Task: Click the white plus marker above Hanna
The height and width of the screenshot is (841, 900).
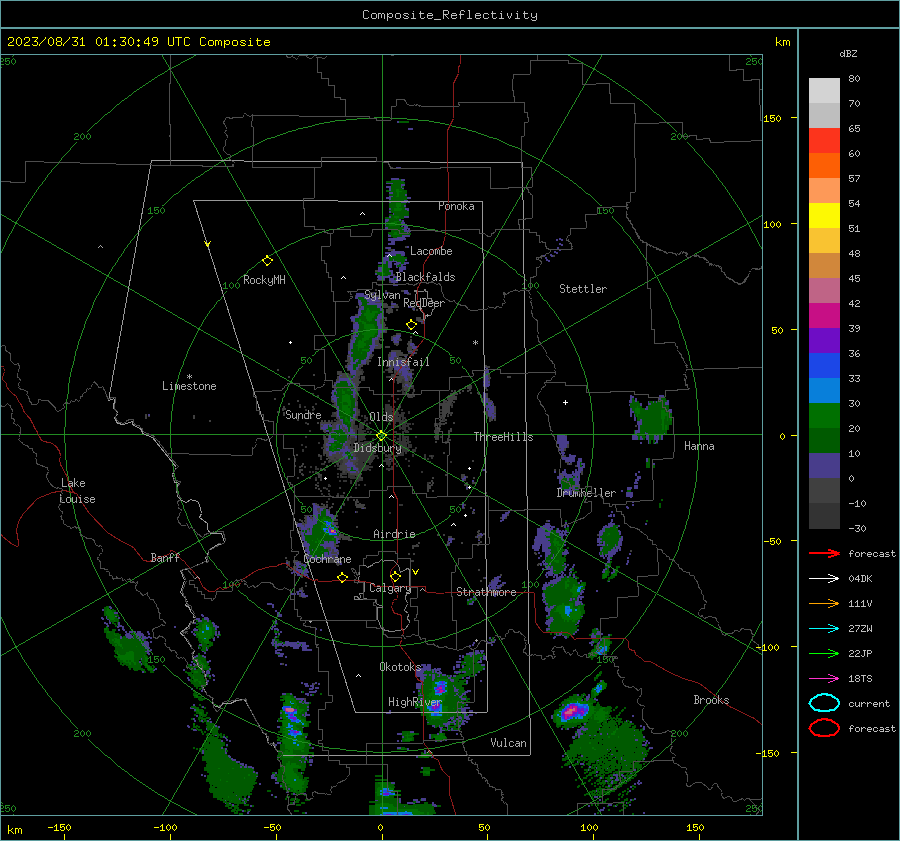Action: coord(565,402)
